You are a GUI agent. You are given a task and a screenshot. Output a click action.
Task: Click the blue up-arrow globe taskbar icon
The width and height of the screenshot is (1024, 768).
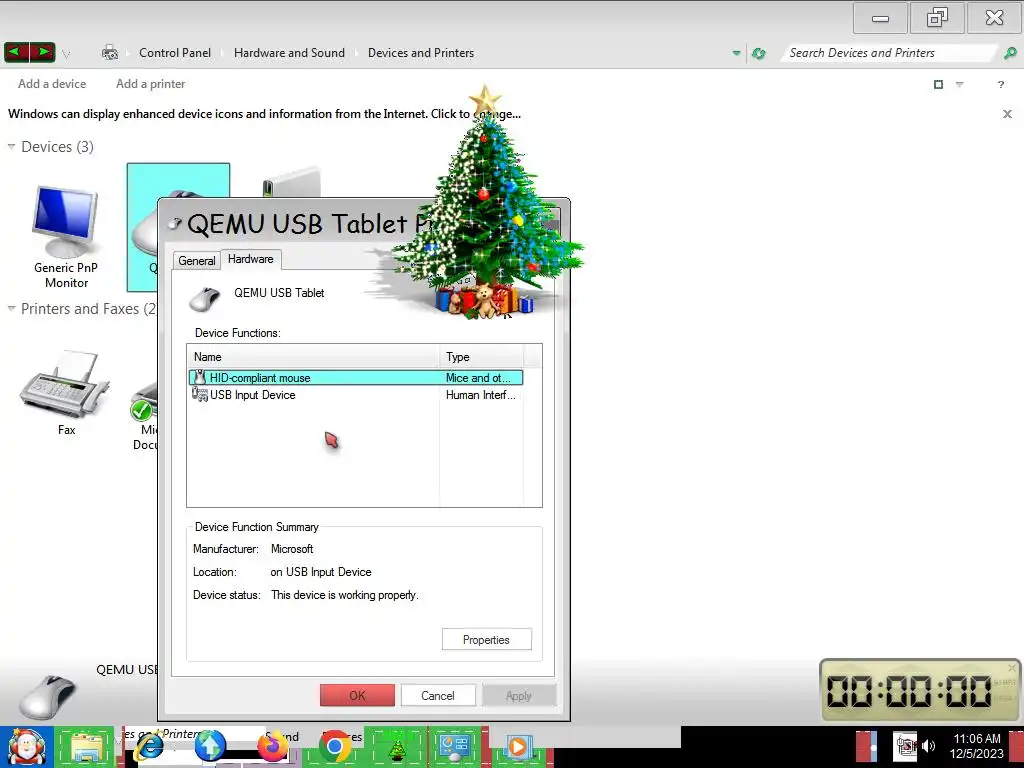pyautogui.click(x=210, y=746)
